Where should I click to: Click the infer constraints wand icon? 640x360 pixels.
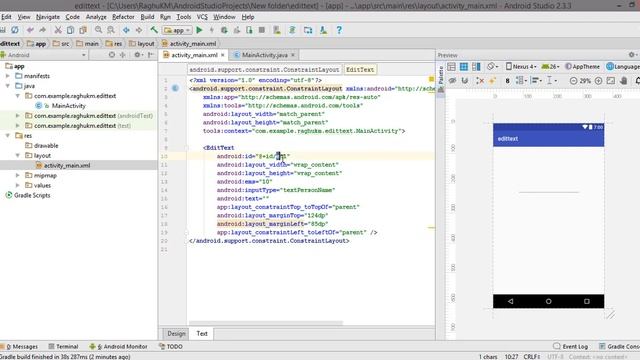coord(492,81)
